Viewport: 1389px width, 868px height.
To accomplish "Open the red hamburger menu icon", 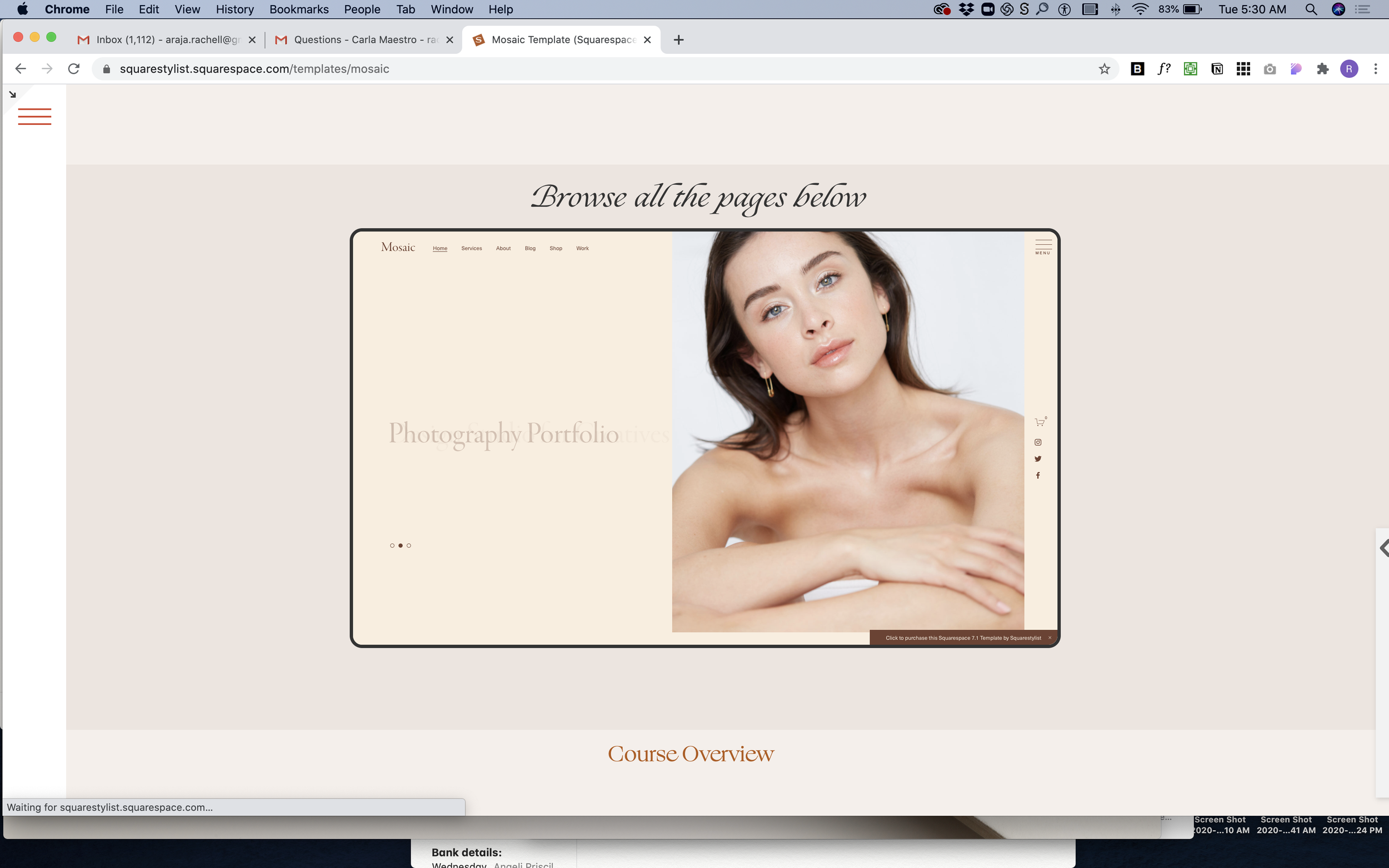I will pos(34,117).
